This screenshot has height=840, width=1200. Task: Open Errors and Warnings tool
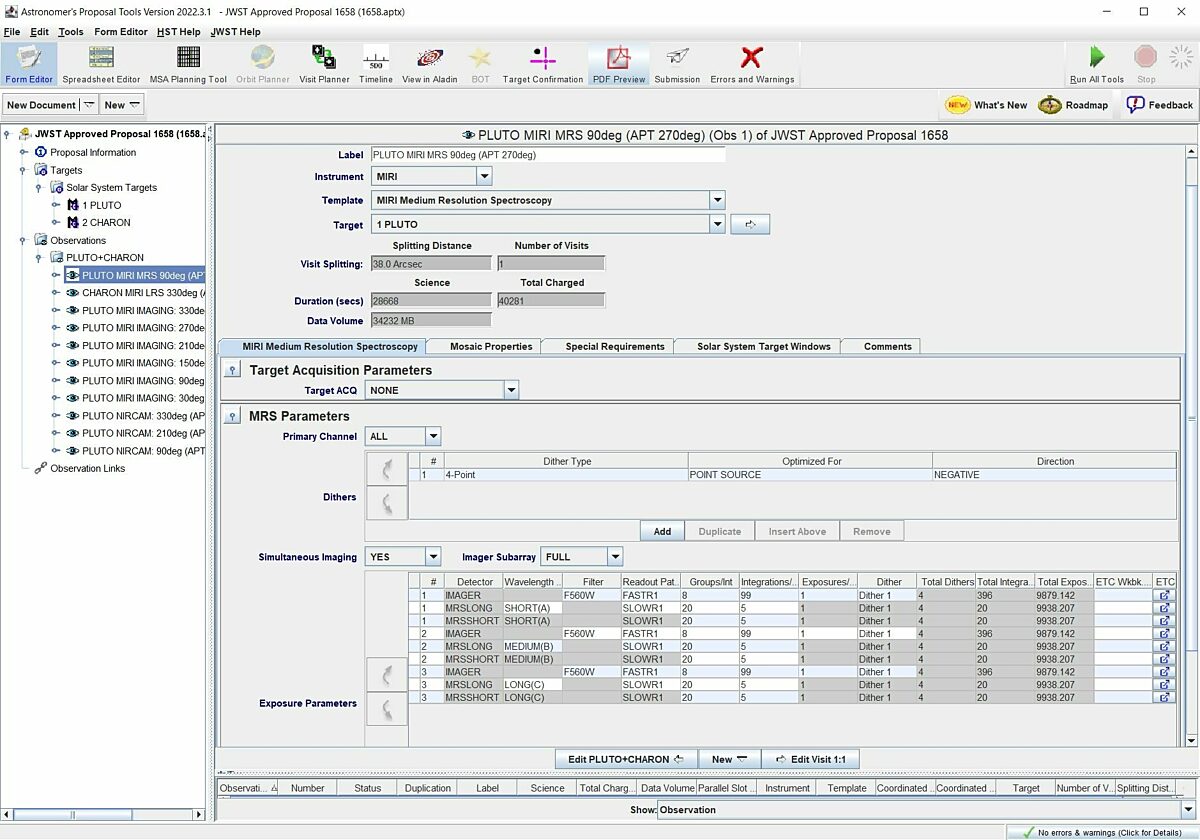[752, 64]
